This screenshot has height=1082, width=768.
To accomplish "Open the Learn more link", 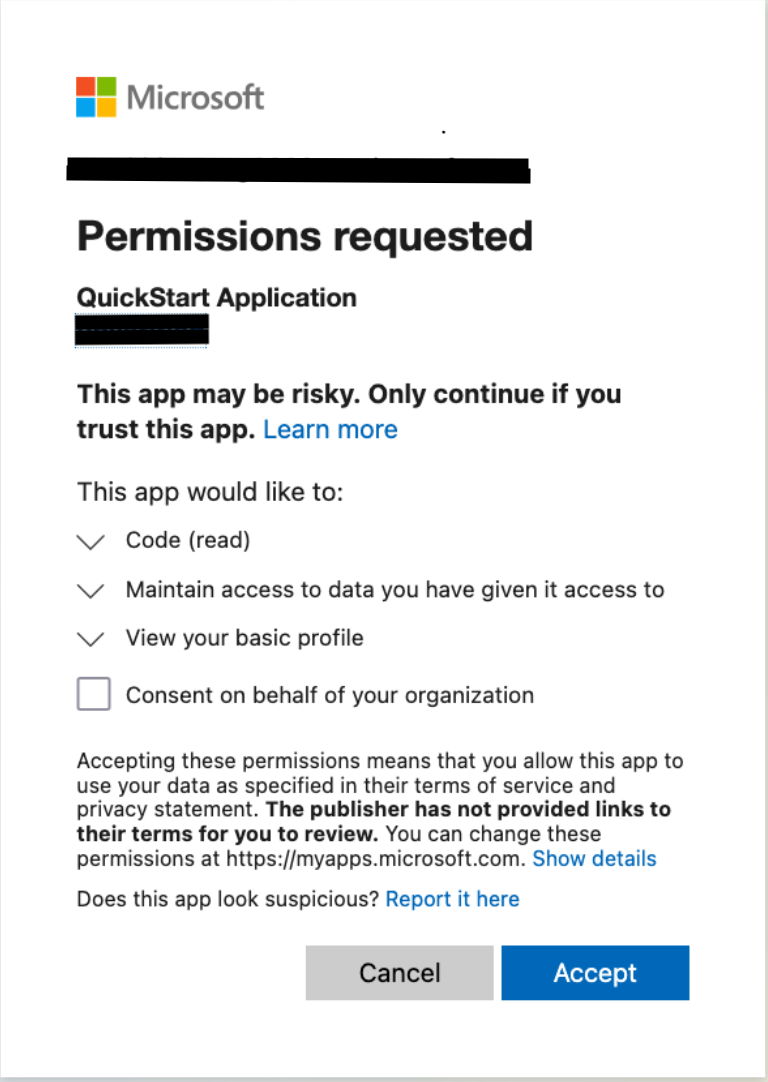I will click(330, 429).
